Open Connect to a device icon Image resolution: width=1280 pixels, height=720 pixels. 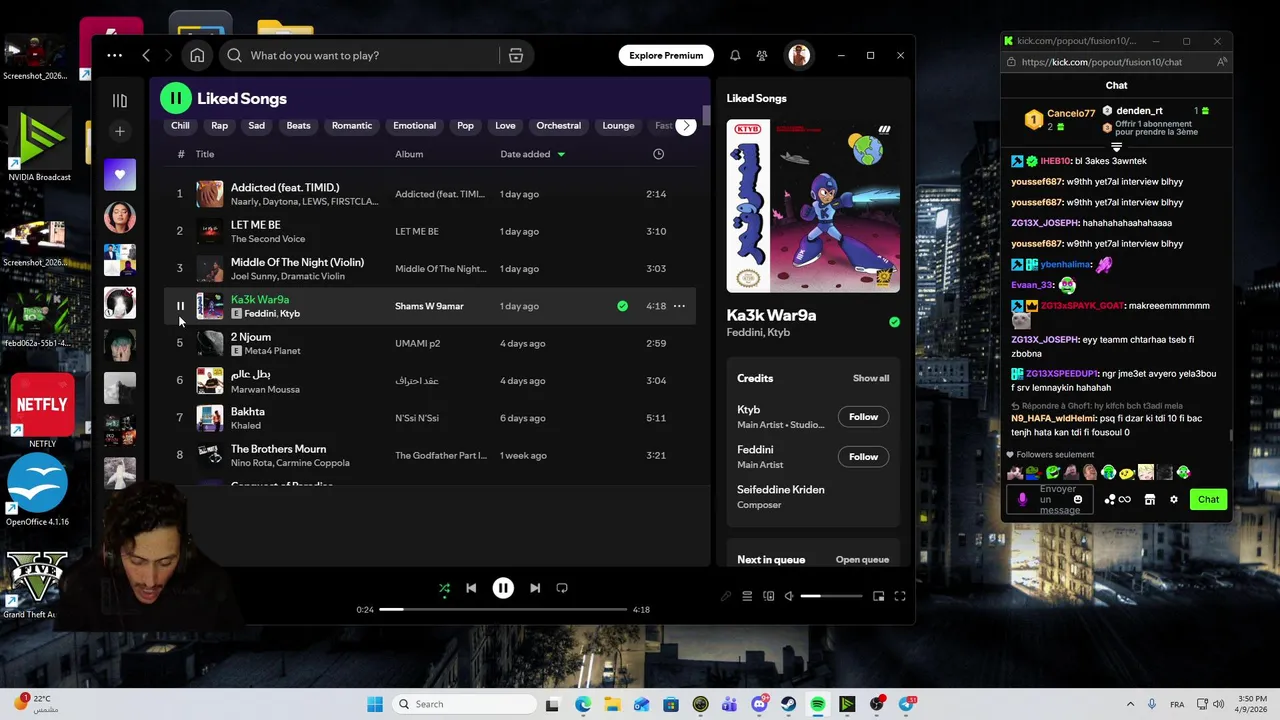pos(769,596)
